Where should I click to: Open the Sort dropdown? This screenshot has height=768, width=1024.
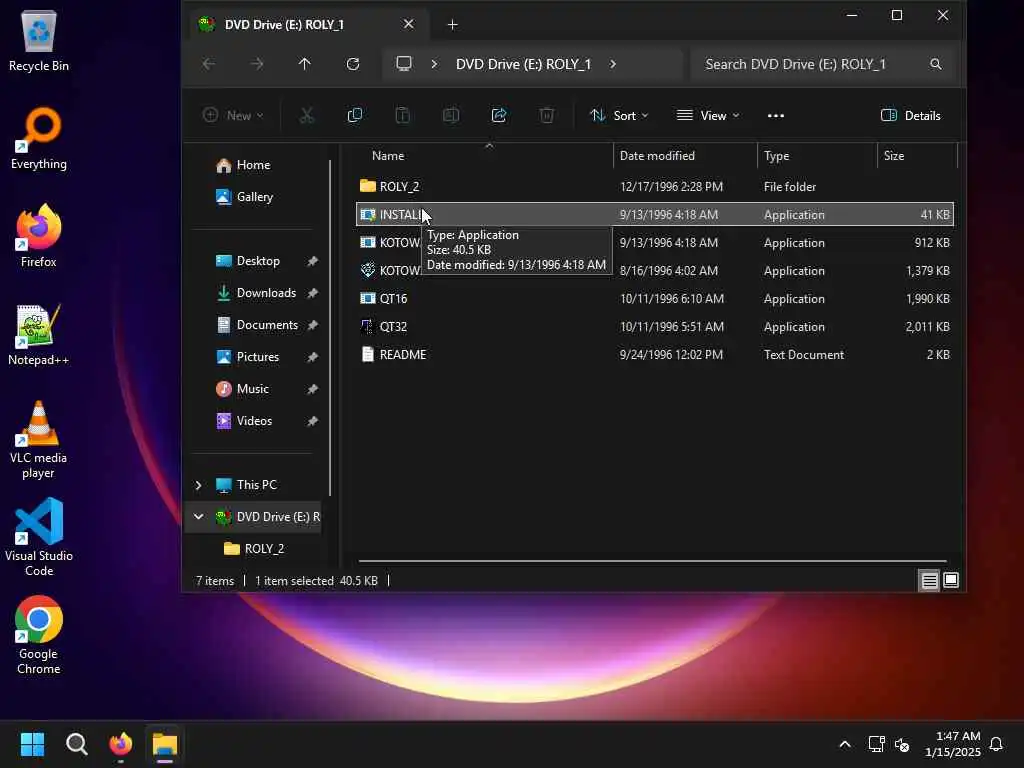pyautogui.click(x=619, y=116)
